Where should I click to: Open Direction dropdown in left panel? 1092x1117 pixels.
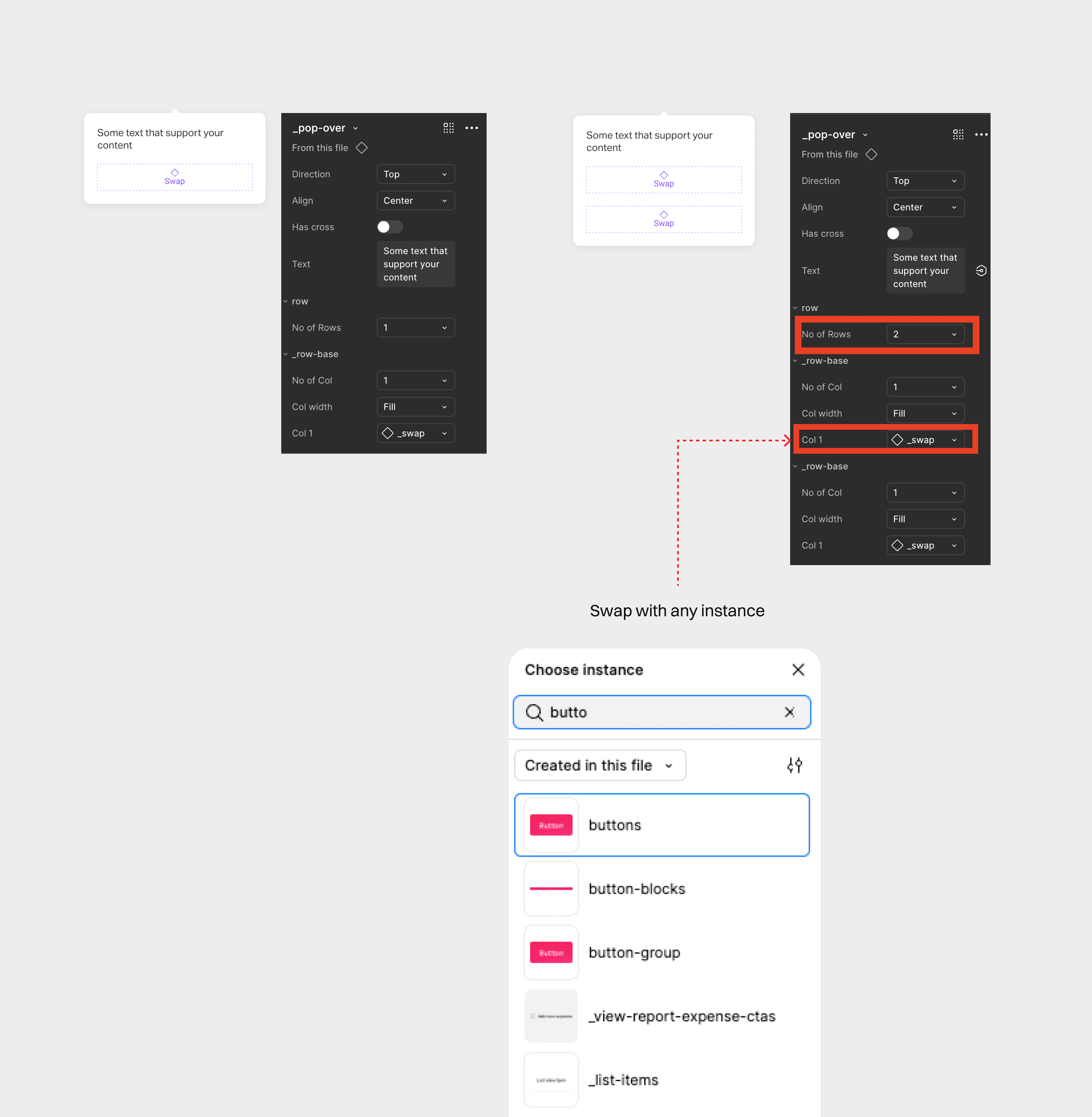pyautogui.click(x=415, y=174)
